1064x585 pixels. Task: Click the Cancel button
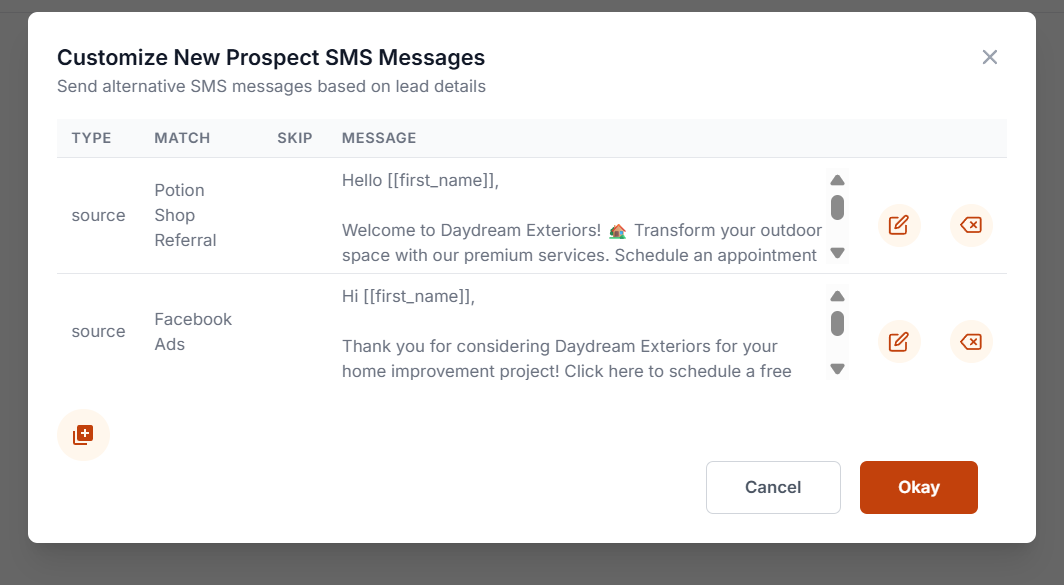(x=772, y=487)
